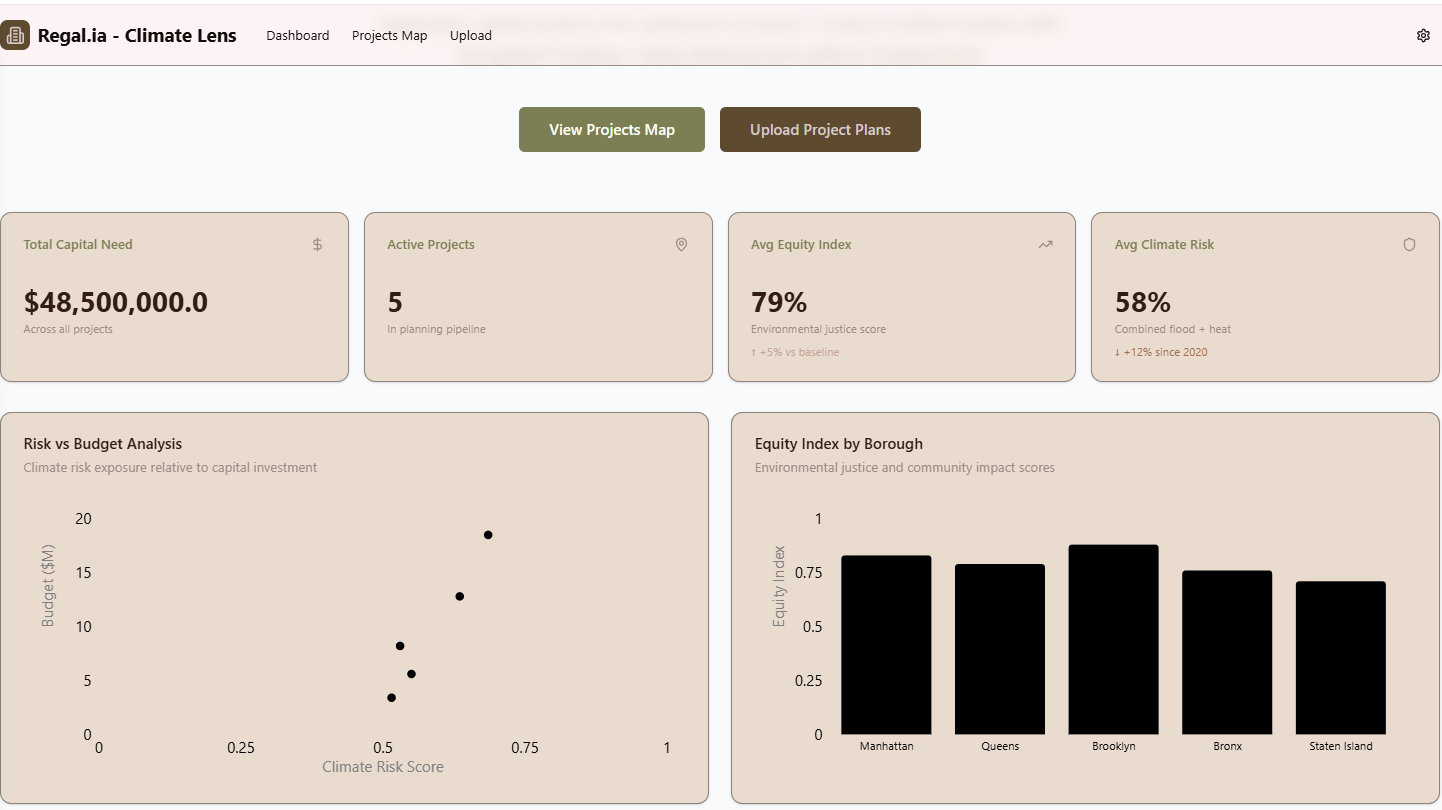The width and height of the screenshot is (1442, 810).
Task: Click 'Environmental justice score' text
Action: (x=818, y=329)
